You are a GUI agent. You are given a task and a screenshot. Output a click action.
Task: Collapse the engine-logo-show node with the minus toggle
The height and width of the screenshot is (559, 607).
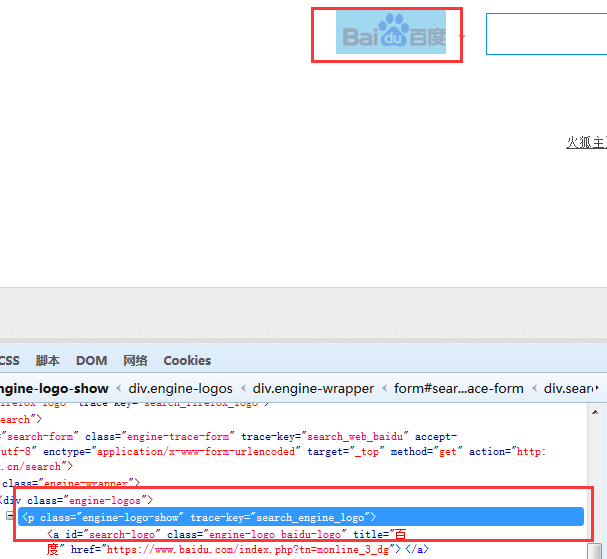point(10,516)
